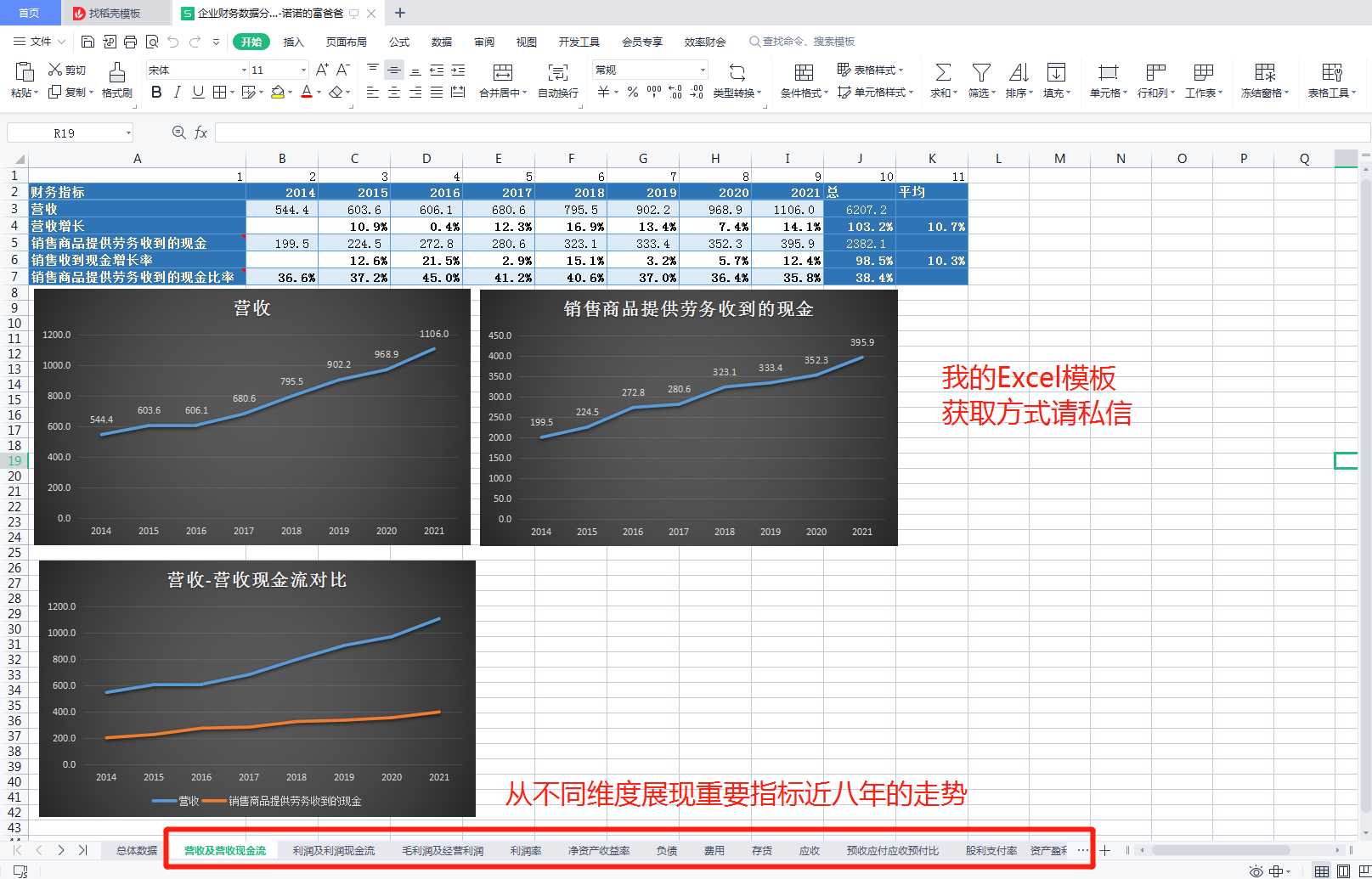Viewport: 1372px width, 879px height.
Task: Click the Borders icon
Action: [x=219, y=92]
